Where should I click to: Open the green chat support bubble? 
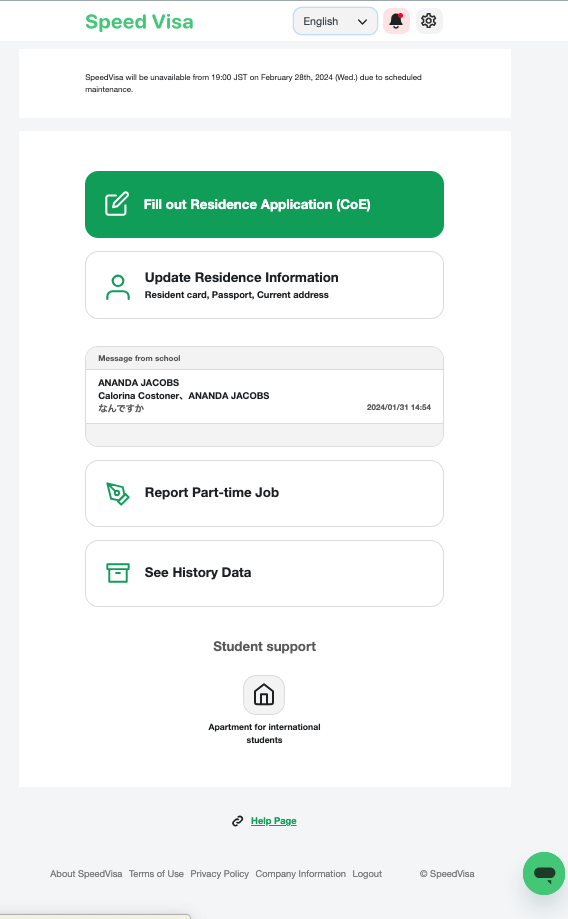point(544,873)
